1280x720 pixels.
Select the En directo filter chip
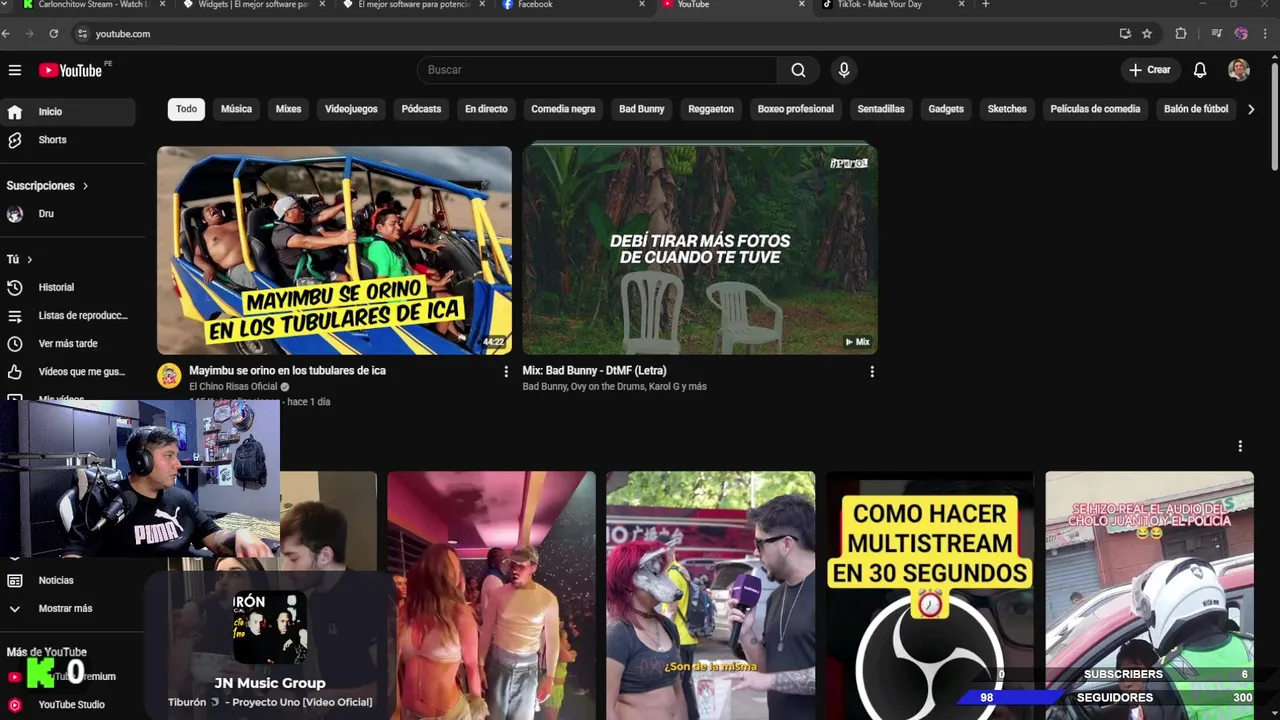point(486,109)
